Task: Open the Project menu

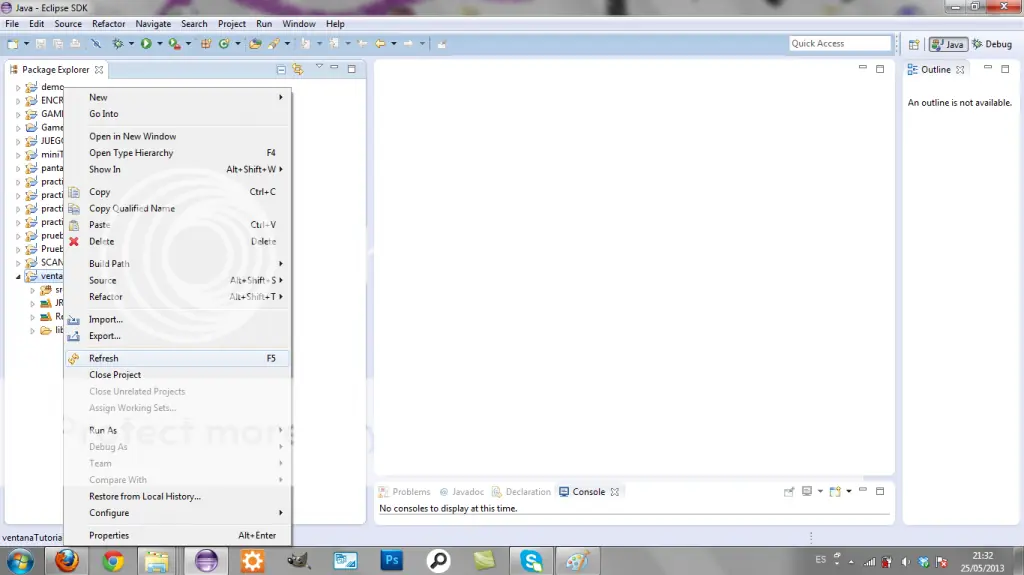Action: coord(232,24)
